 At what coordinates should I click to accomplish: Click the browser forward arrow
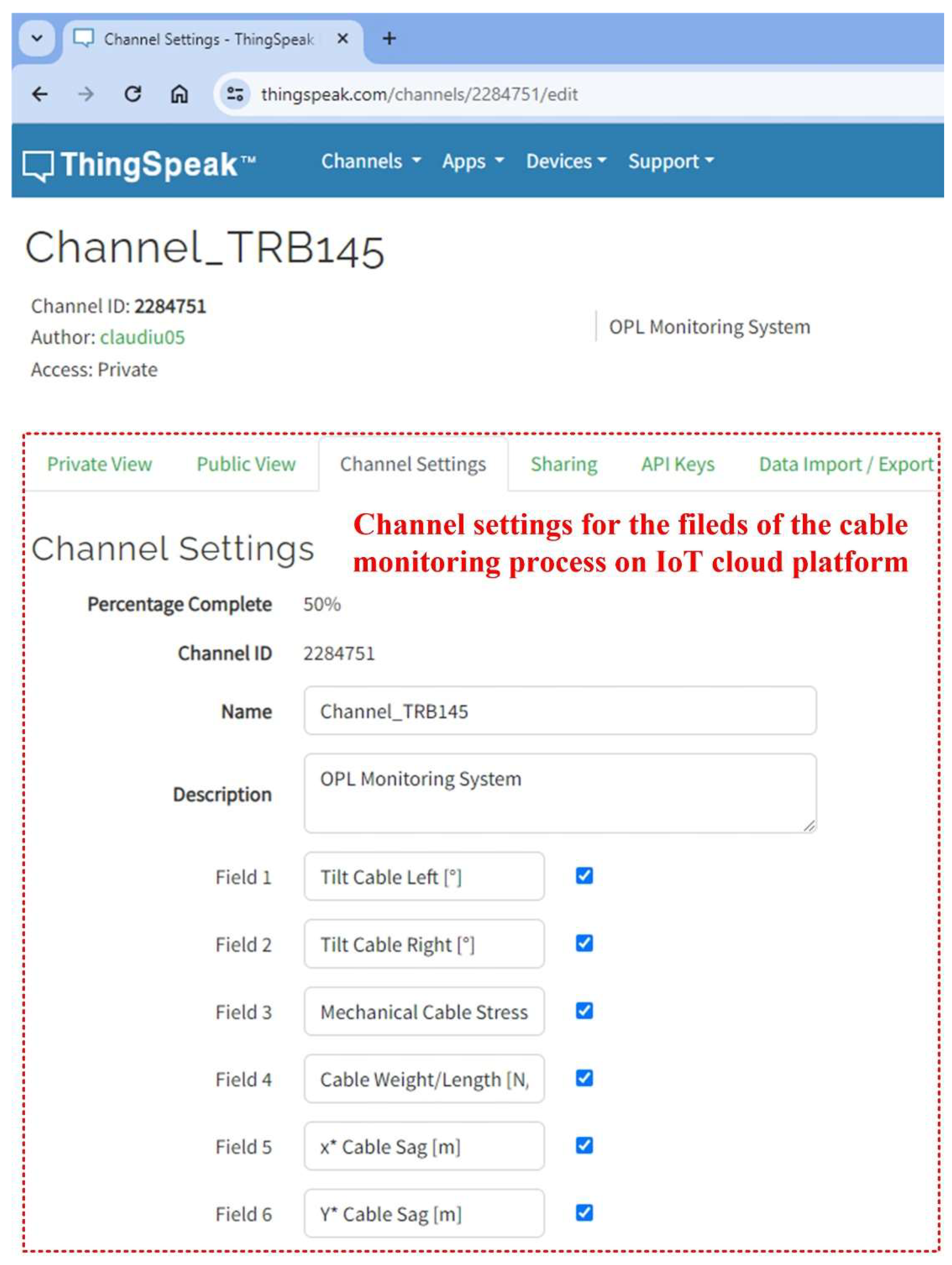coord(86,94)
